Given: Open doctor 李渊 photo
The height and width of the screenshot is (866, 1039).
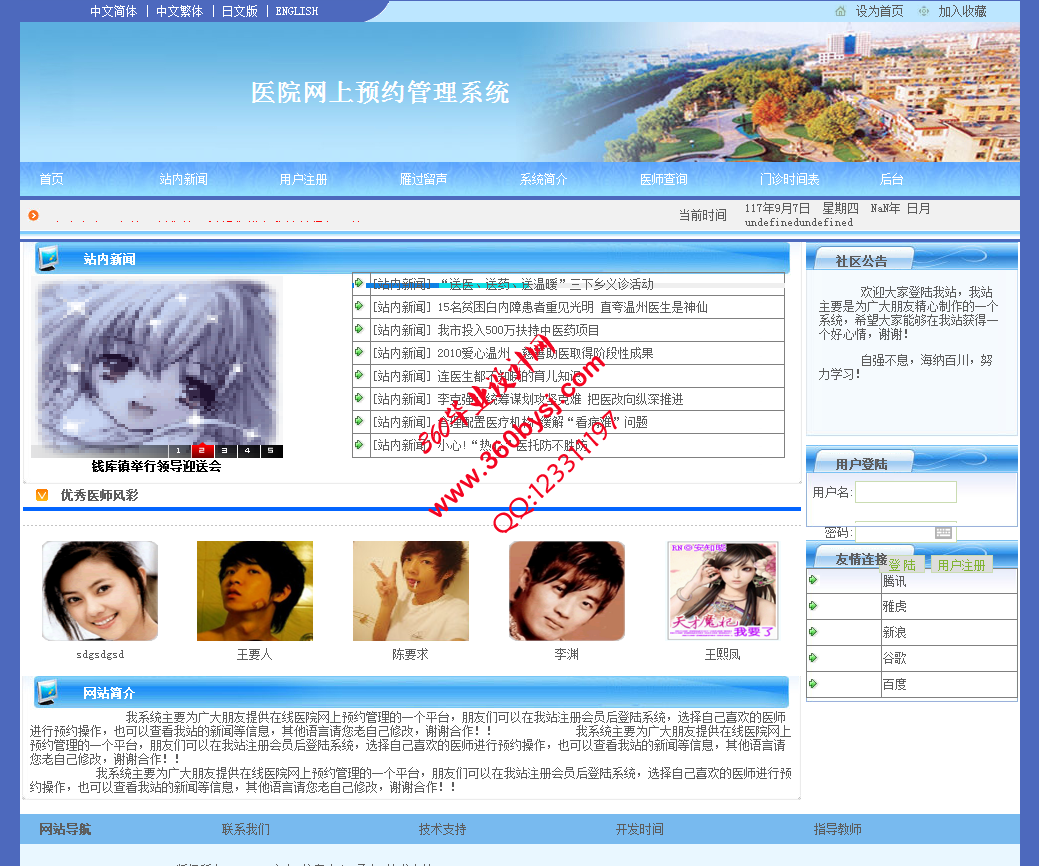Looking at the screenshot, I should click(567, 591).
